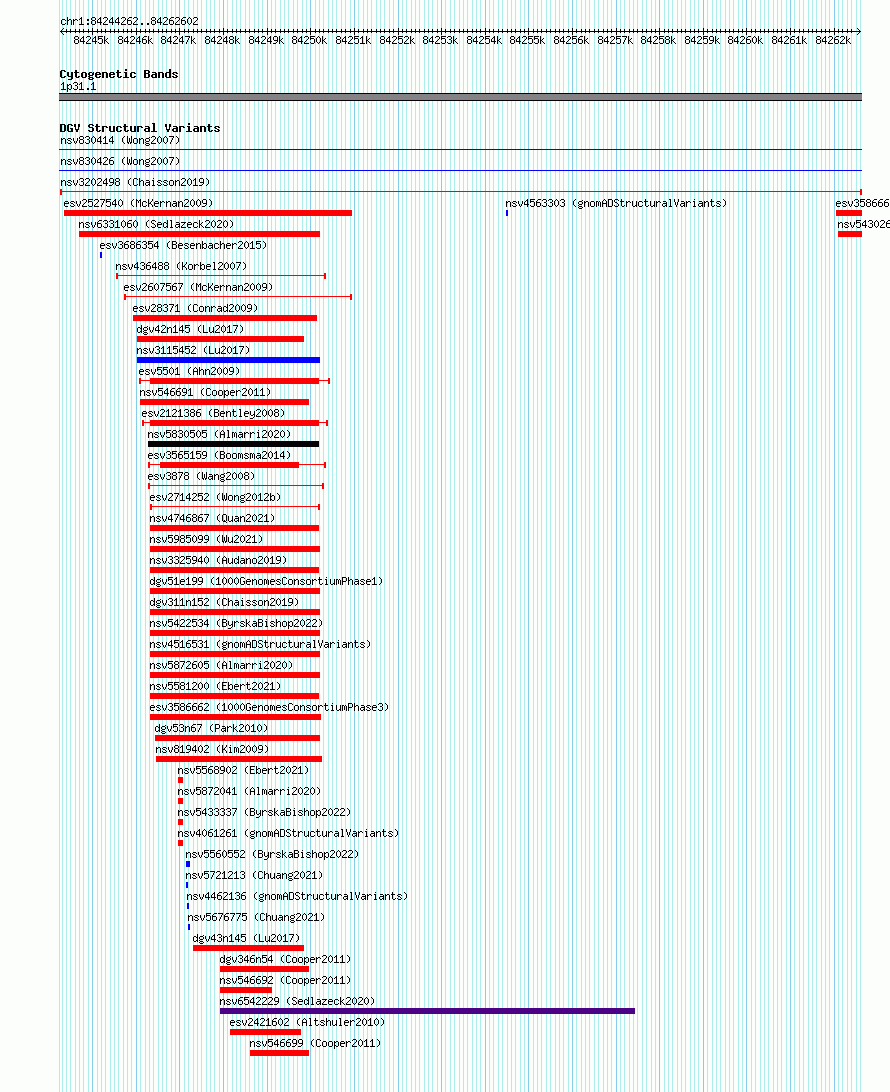Viewport: 890px width, 1092px height.
Task: Click nsv819402 (Kim2009) label
Action: [x=212, y=749]
